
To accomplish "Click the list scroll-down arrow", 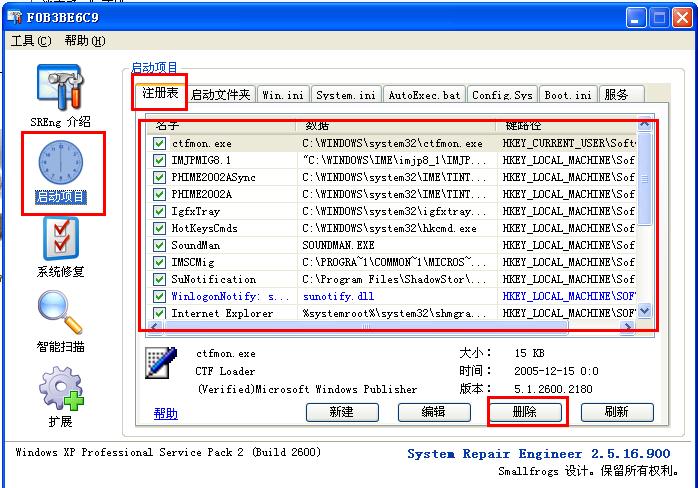I will tap(644, 311).
